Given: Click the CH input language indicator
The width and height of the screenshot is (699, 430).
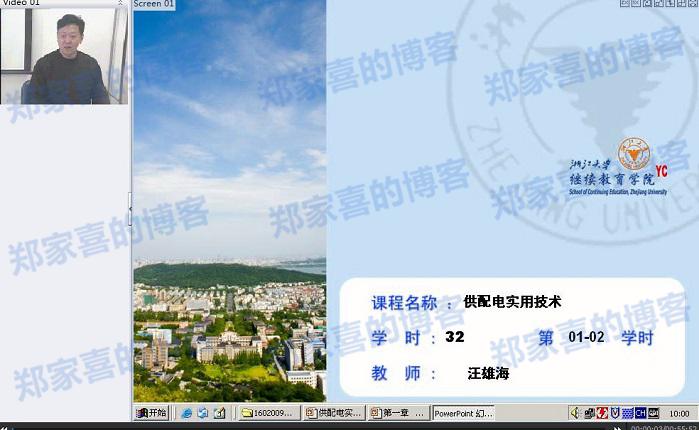Looking at the screenshot, I should coord(641,414).
